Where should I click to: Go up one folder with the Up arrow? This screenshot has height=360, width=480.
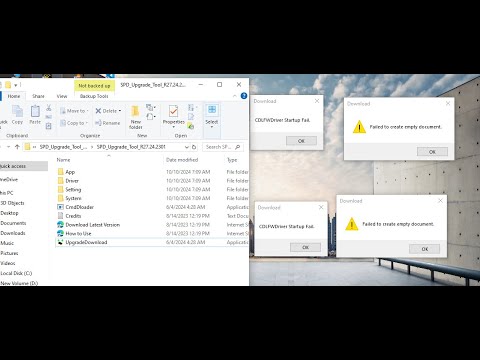coord(17,147)
